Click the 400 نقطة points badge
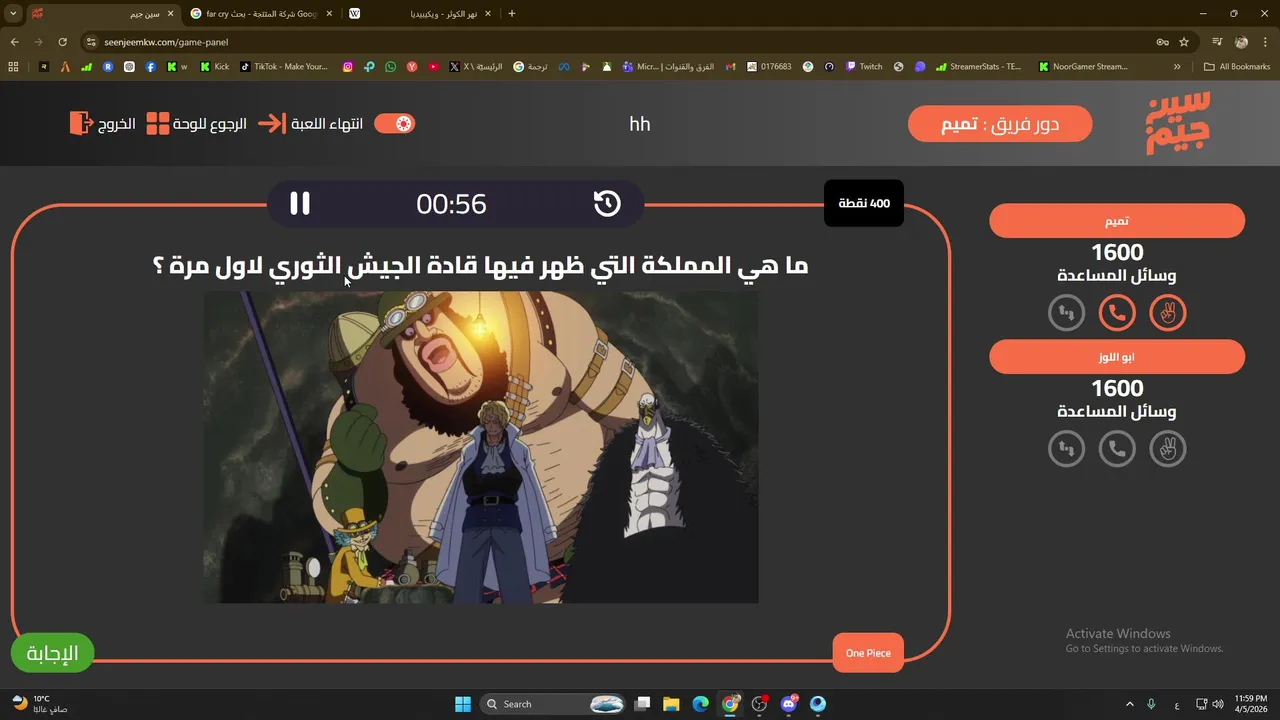This screenshot has height=720, width=1280. pyautogui.click(x=864, y=204)
